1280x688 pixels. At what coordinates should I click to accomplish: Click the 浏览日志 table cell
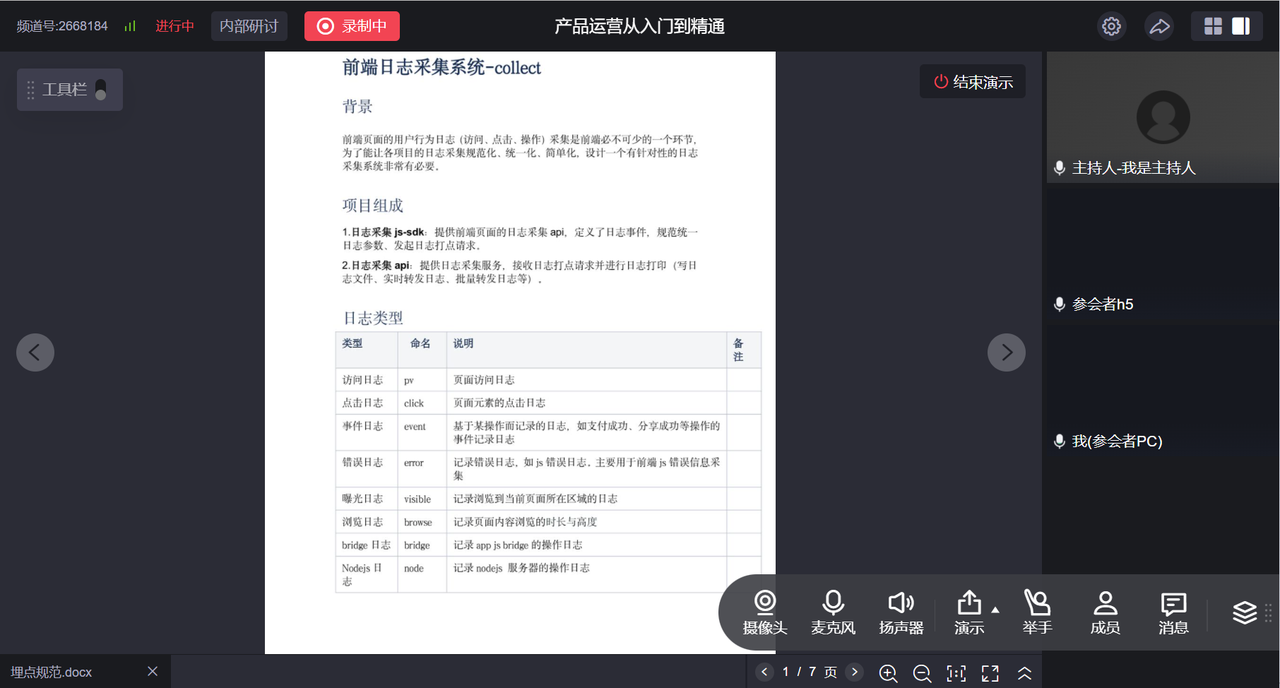pyautogui.click(x=366, y=522)
